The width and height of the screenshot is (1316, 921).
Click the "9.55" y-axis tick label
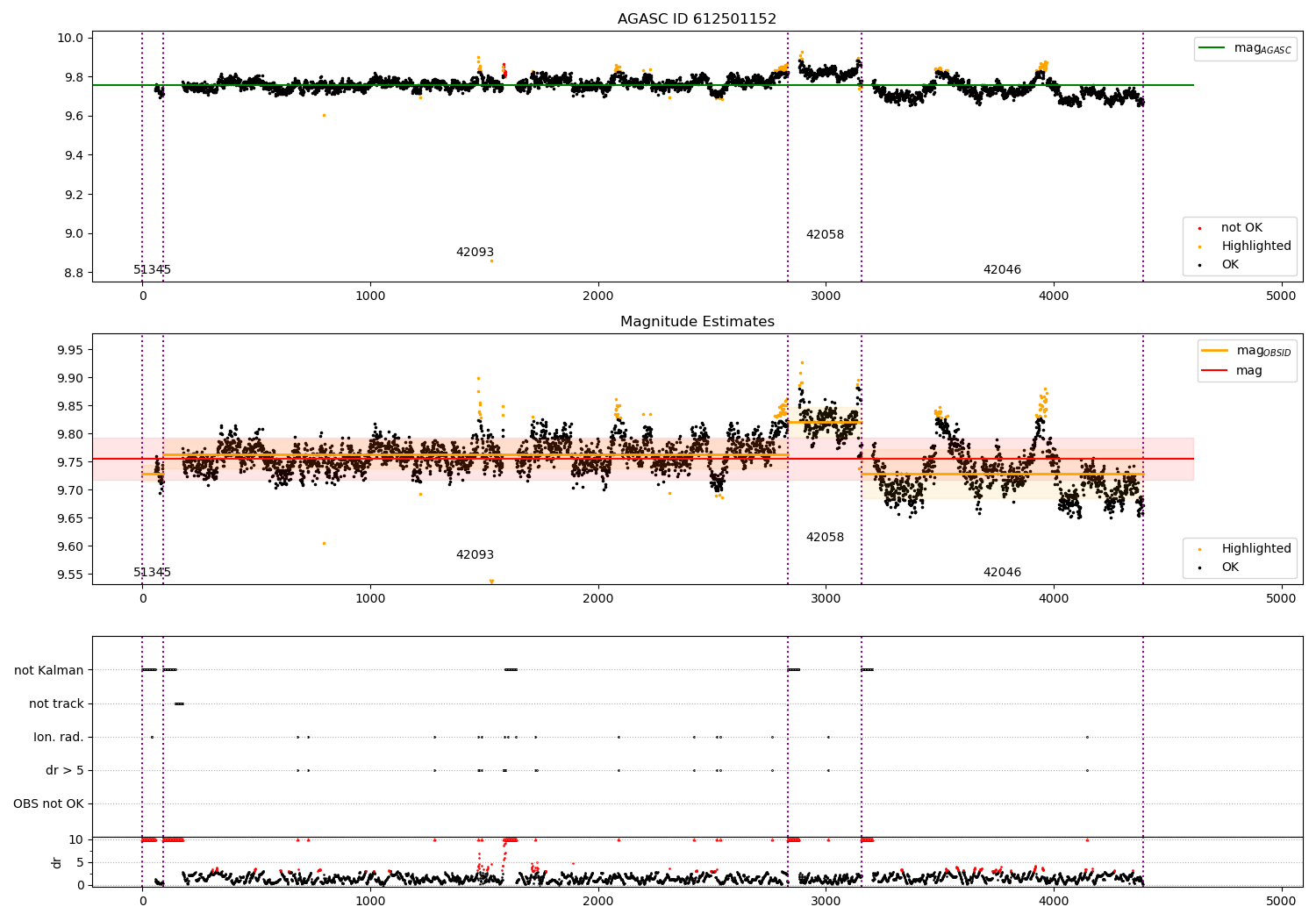point(71,575)
